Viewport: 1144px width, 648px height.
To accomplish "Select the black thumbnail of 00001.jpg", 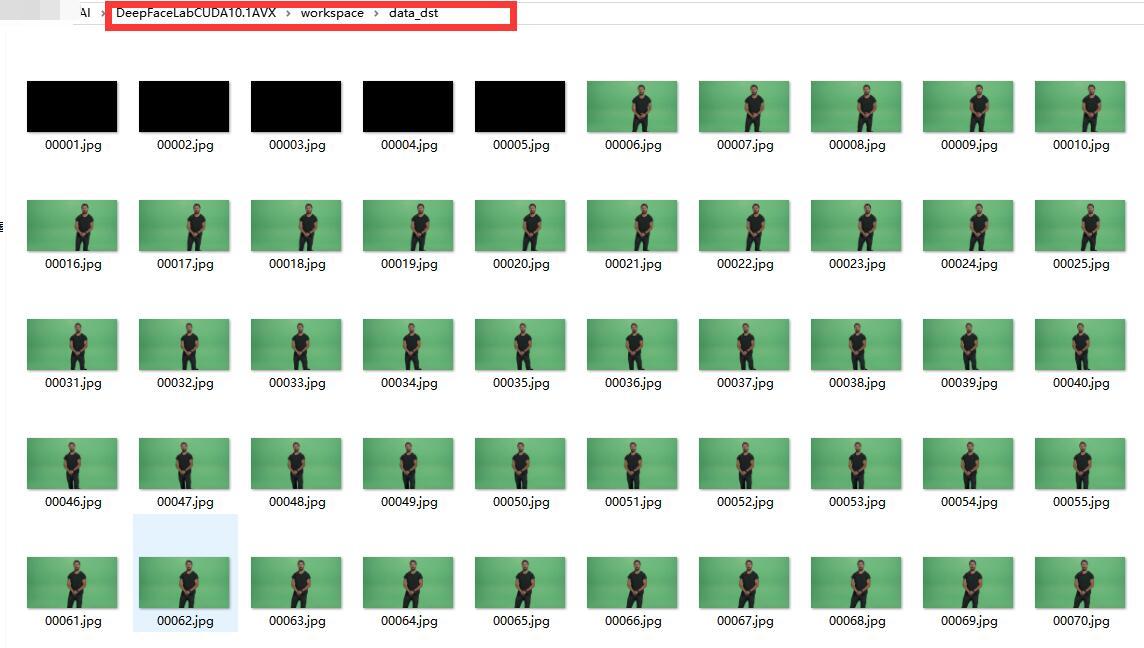I will [72, 107].
